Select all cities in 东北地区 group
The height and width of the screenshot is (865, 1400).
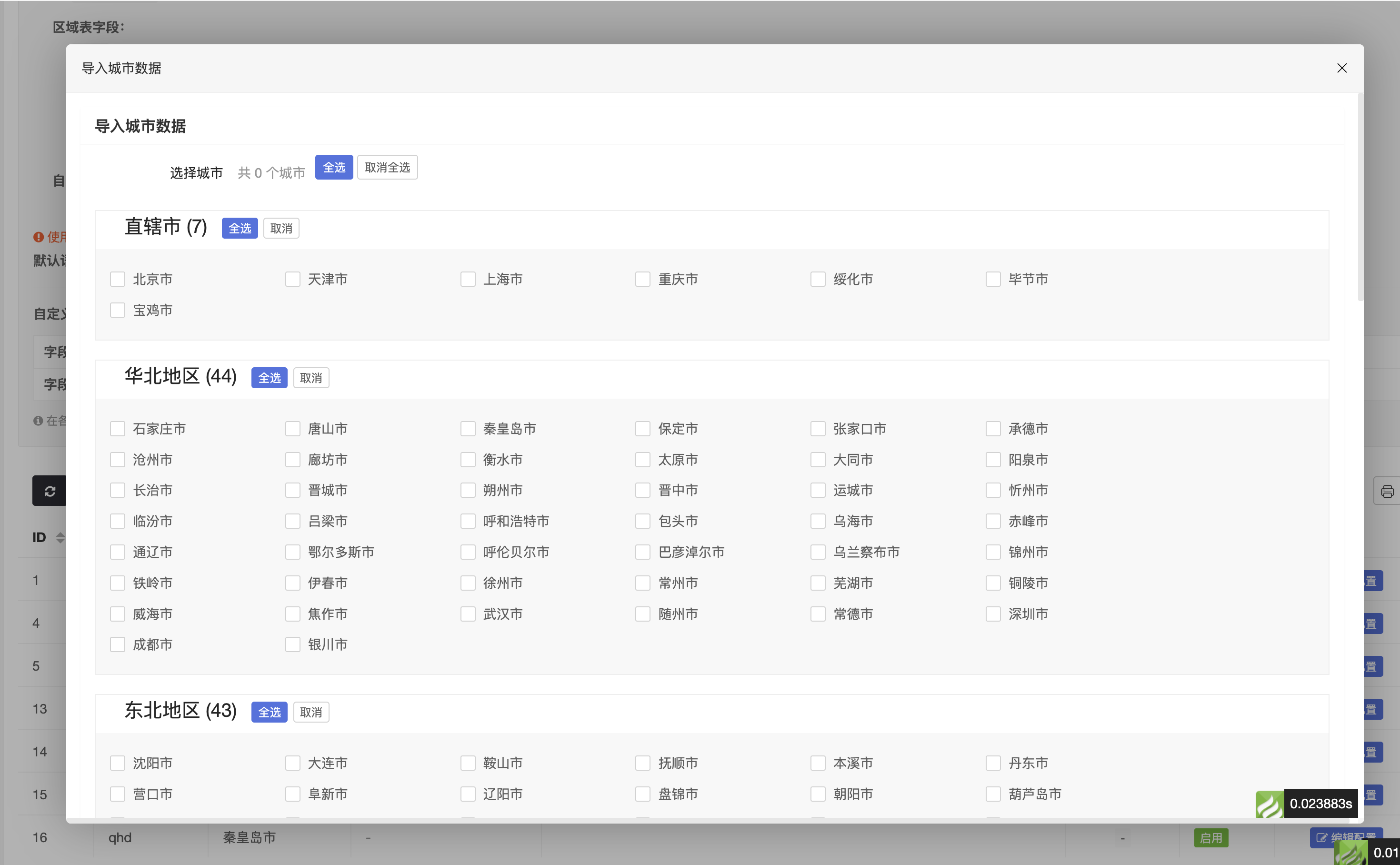click(x=270, y=712)
